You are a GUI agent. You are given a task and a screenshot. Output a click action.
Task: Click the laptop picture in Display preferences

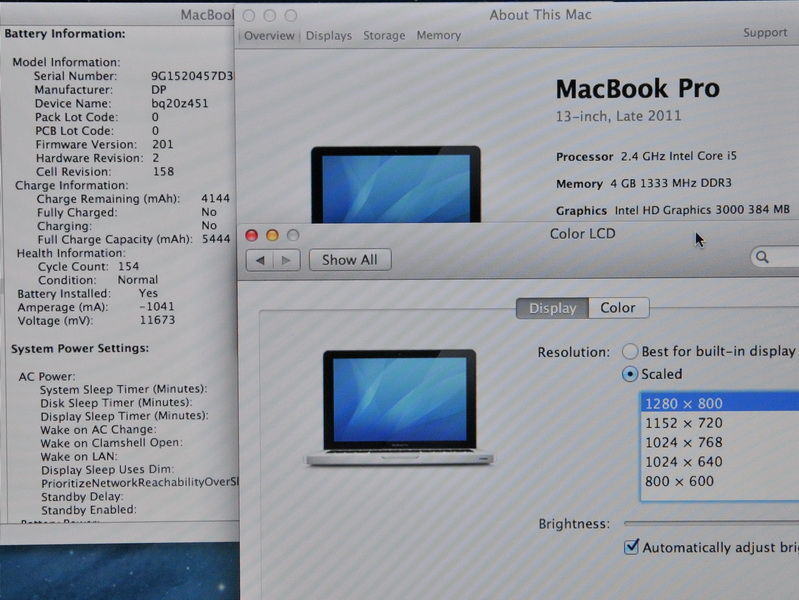pos(399,407)
